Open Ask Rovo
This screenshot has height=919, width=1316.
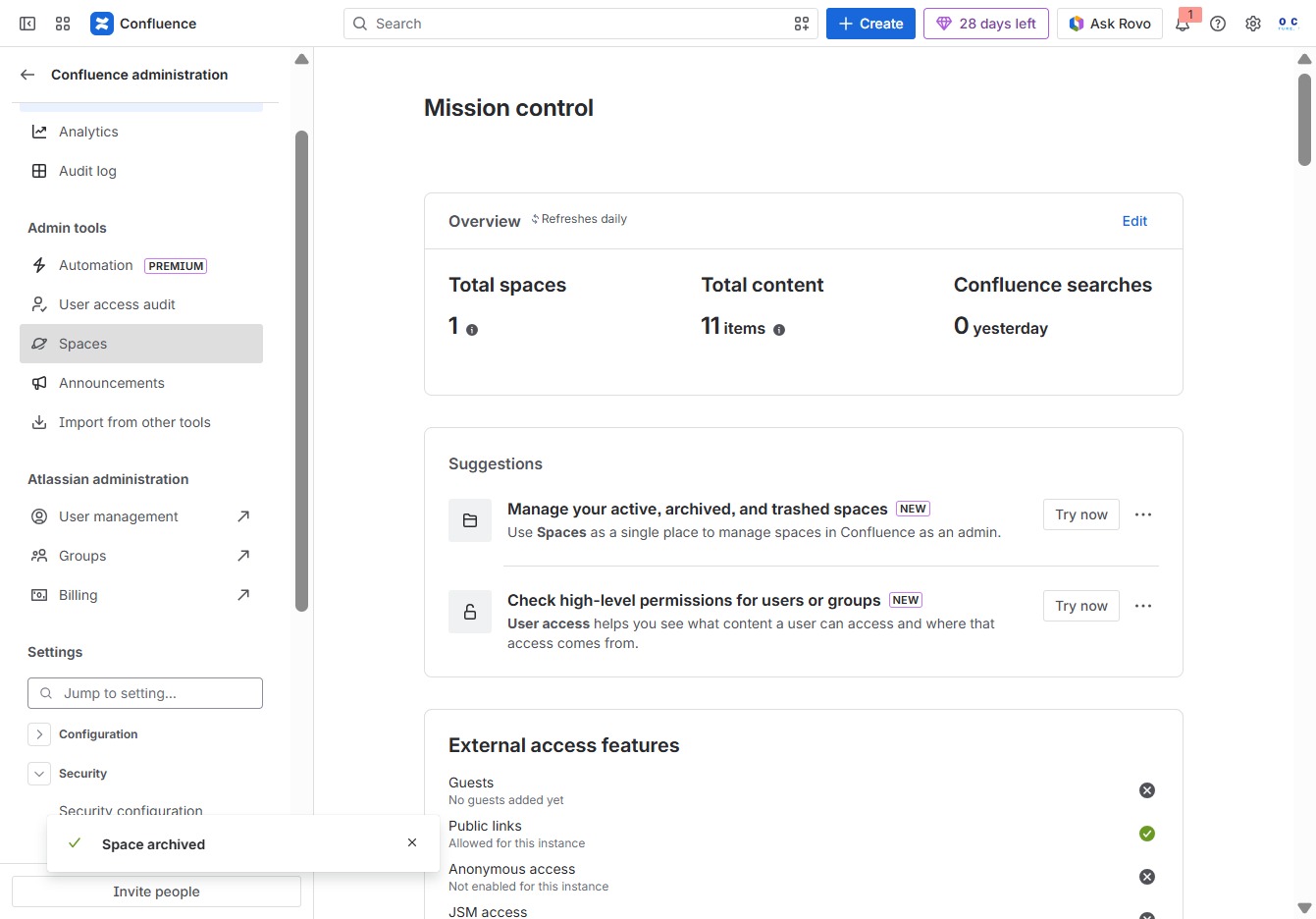click(1110, 24)
